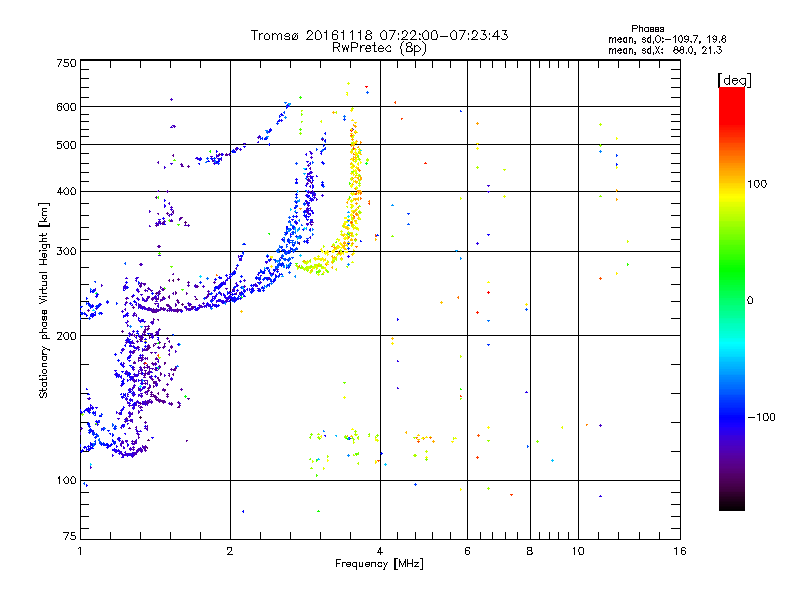Click the 'Stationary phase Virtual Height [km]' axis label
800x600 pixels.
(x=44, y=301)
